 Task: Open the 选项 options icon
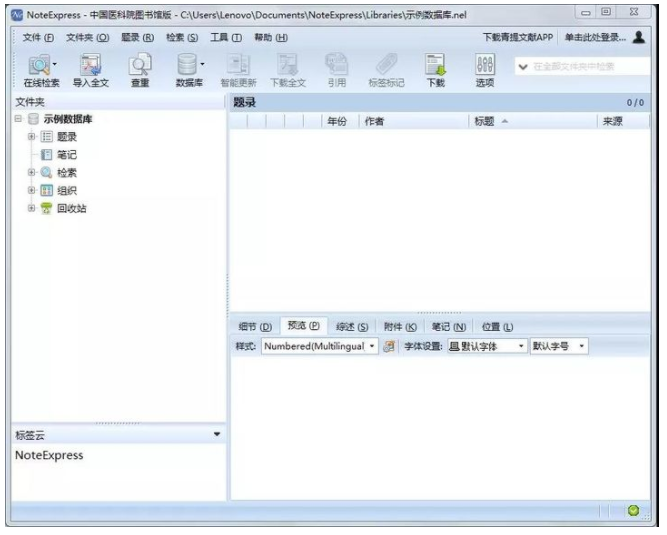(485, 70)
